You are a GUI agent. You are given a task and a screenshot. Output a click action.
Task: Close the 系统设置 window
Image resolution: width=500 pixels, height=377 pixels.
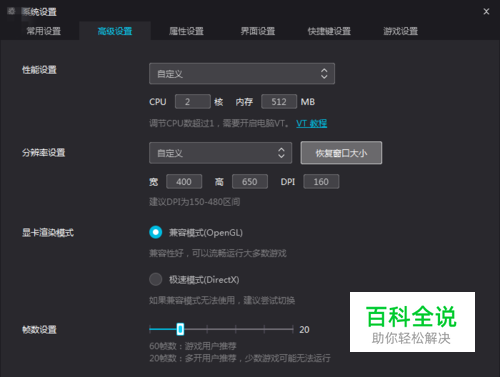coord(486,12)
